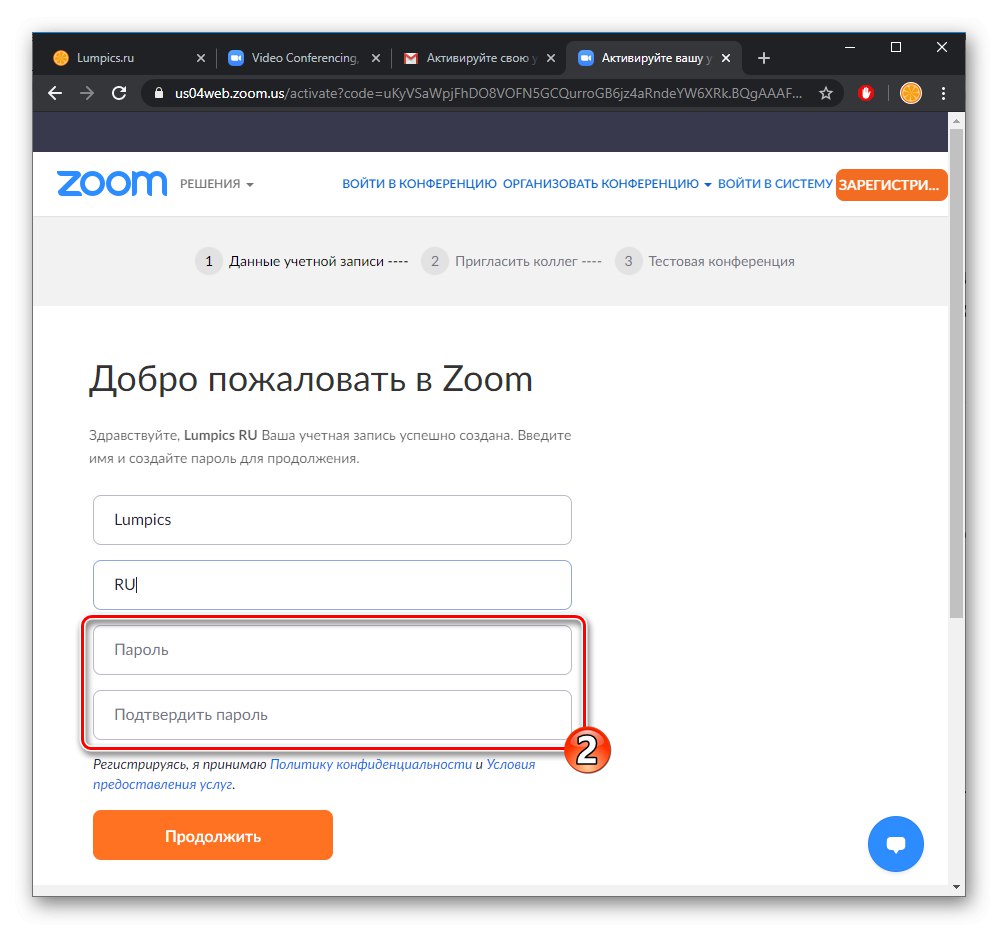Screen dimensions: 998x929
Task: Expand the РЕШЕНИЯ dropdown menu
Action: (x=217, y=184)
